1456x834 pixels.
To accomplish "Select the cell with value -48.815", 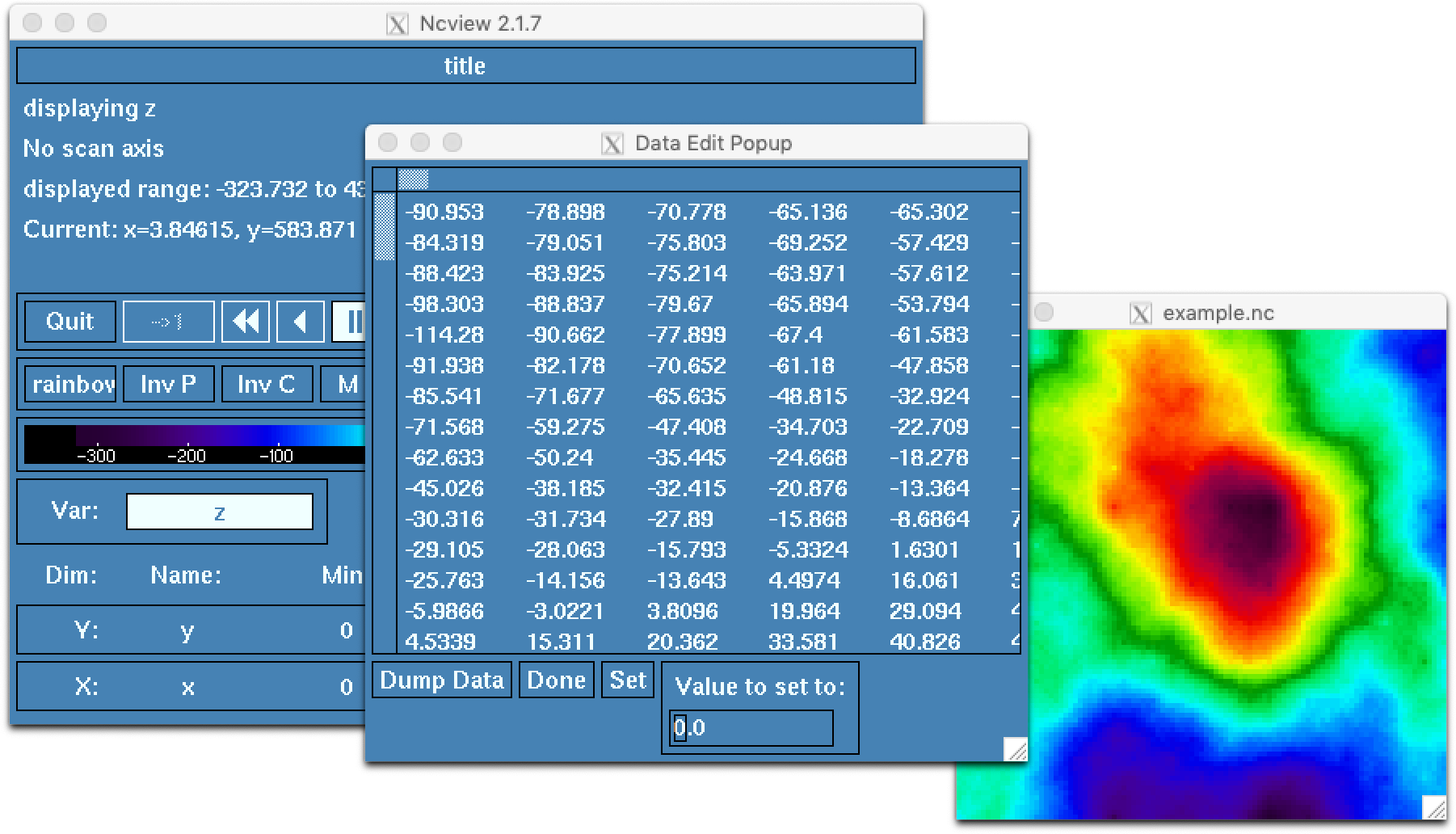I will [x=808, y=396].
